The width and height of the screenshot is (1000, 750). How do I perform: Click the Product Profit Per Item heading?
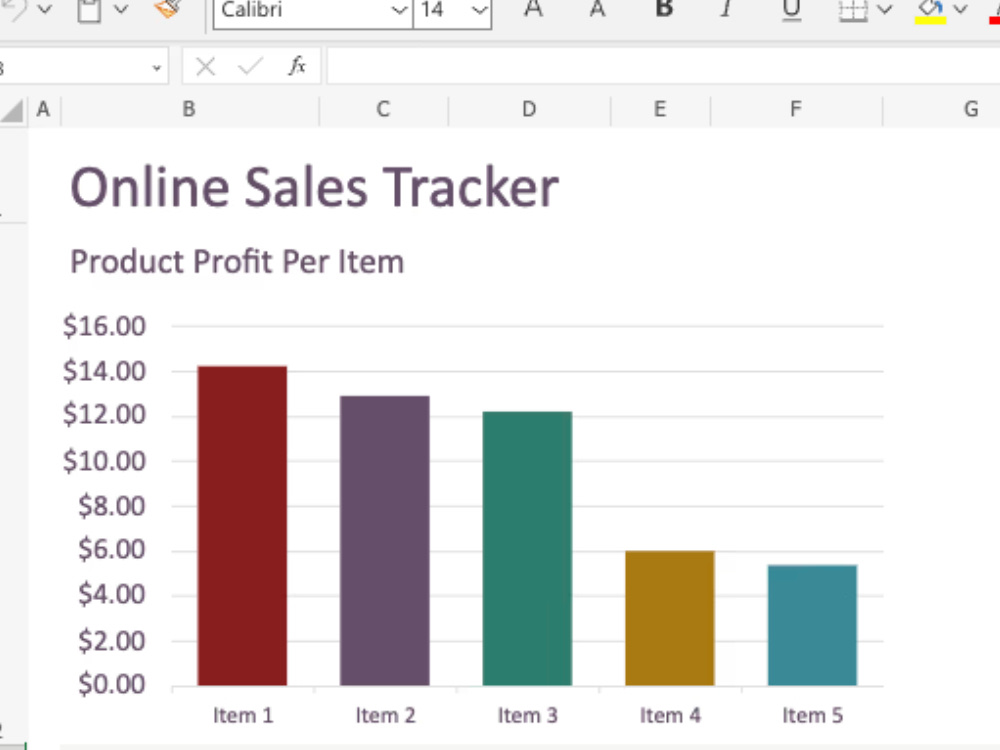(237, 261)
